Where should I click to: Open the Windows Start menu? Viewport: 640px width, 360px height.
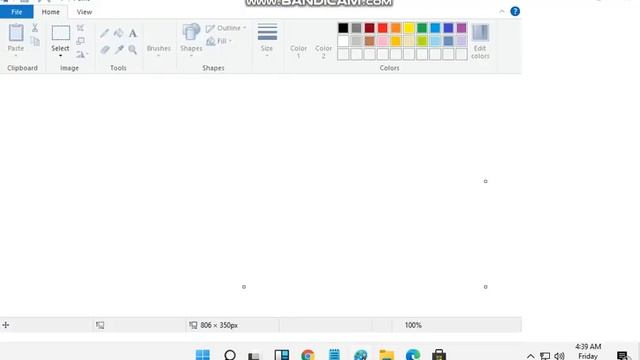tap(203, 355)
